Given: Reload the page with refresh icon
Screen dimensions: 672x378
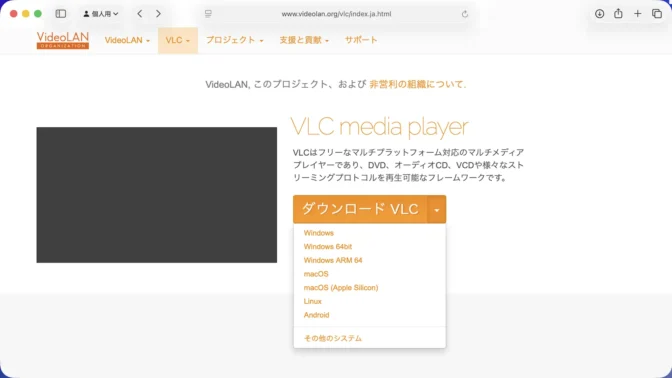Looking at the screenshot, I should [x=465, y=14].
